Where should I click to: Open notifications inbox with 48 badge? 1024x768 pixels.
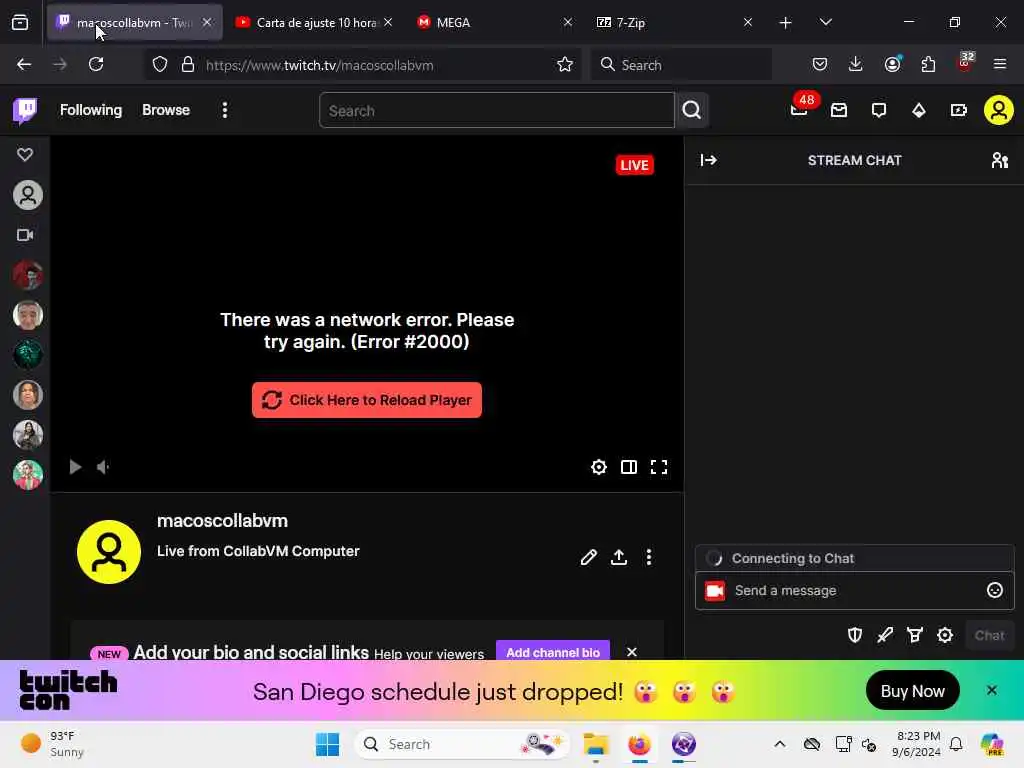click(x=800, y=108)
